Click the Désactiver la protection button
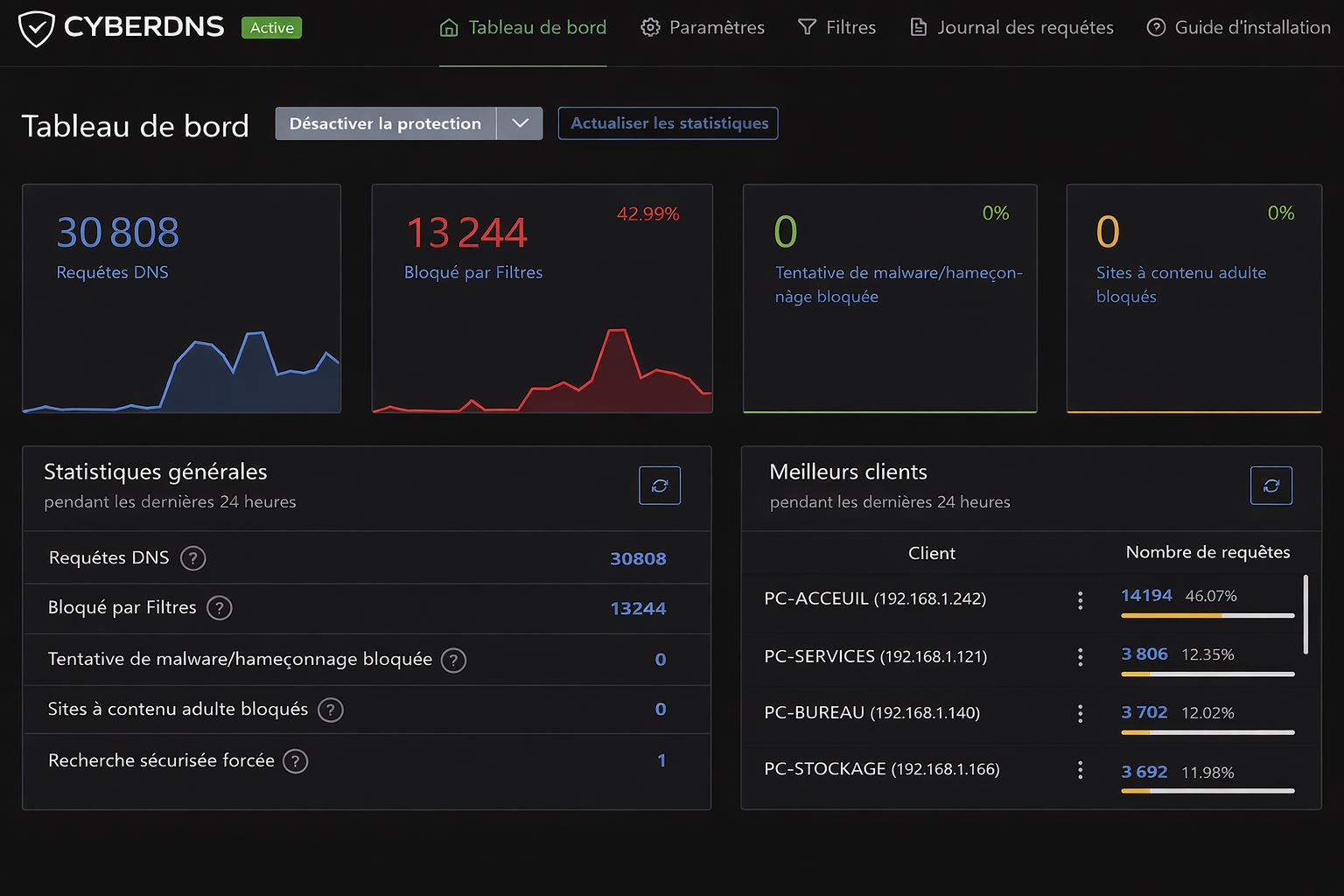This screenshot has height=896, width=1344. [385, 123]
